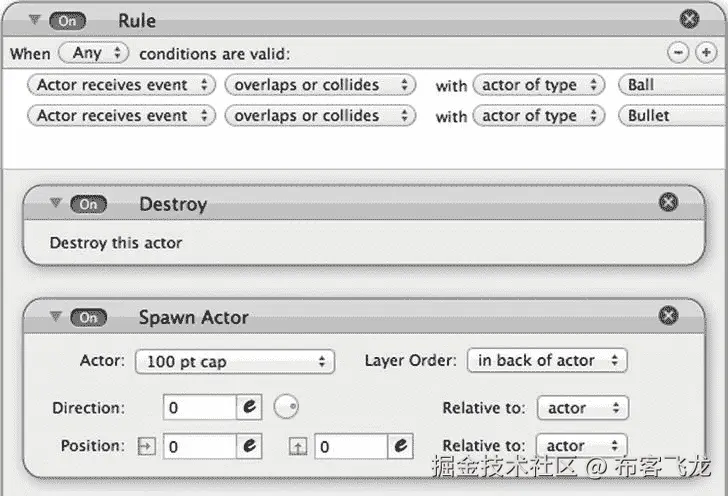Open actor of type dropdown in Ball row
This screenshot has width=728, height=496.
(539, 85)
